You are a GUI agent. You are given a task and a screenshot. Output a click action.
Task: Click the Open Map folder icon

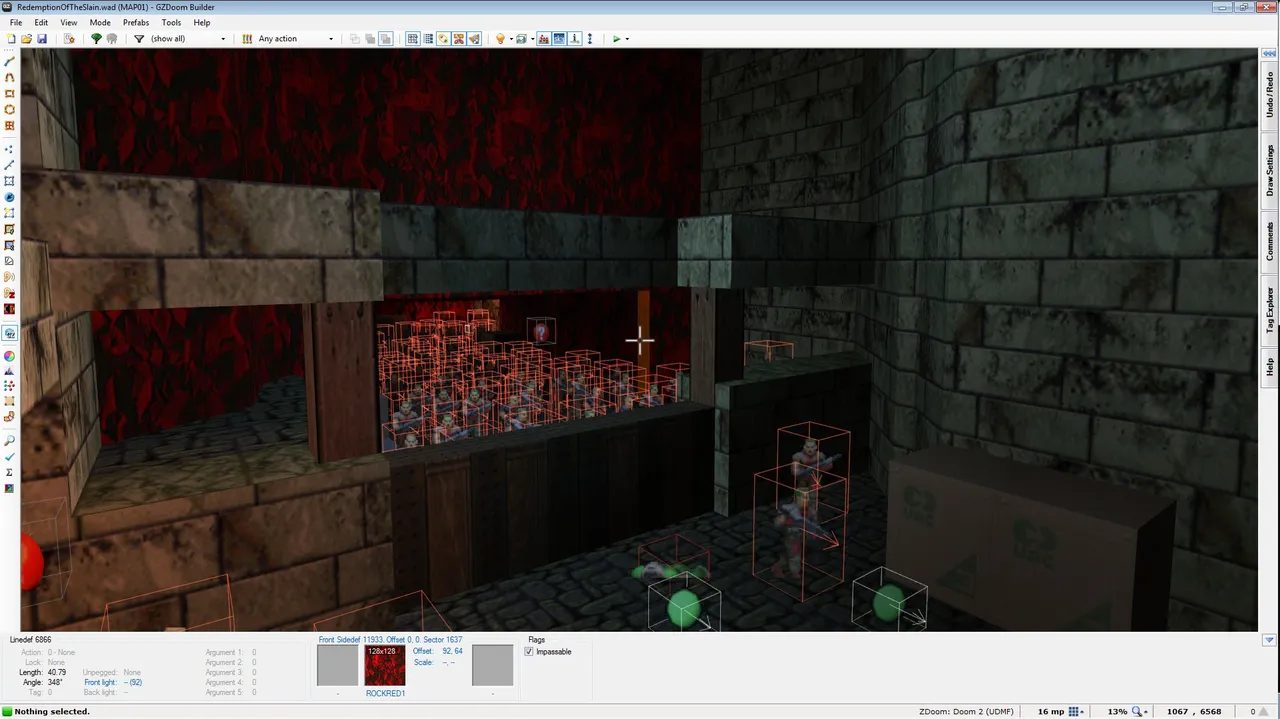click(x=26, y=39)
